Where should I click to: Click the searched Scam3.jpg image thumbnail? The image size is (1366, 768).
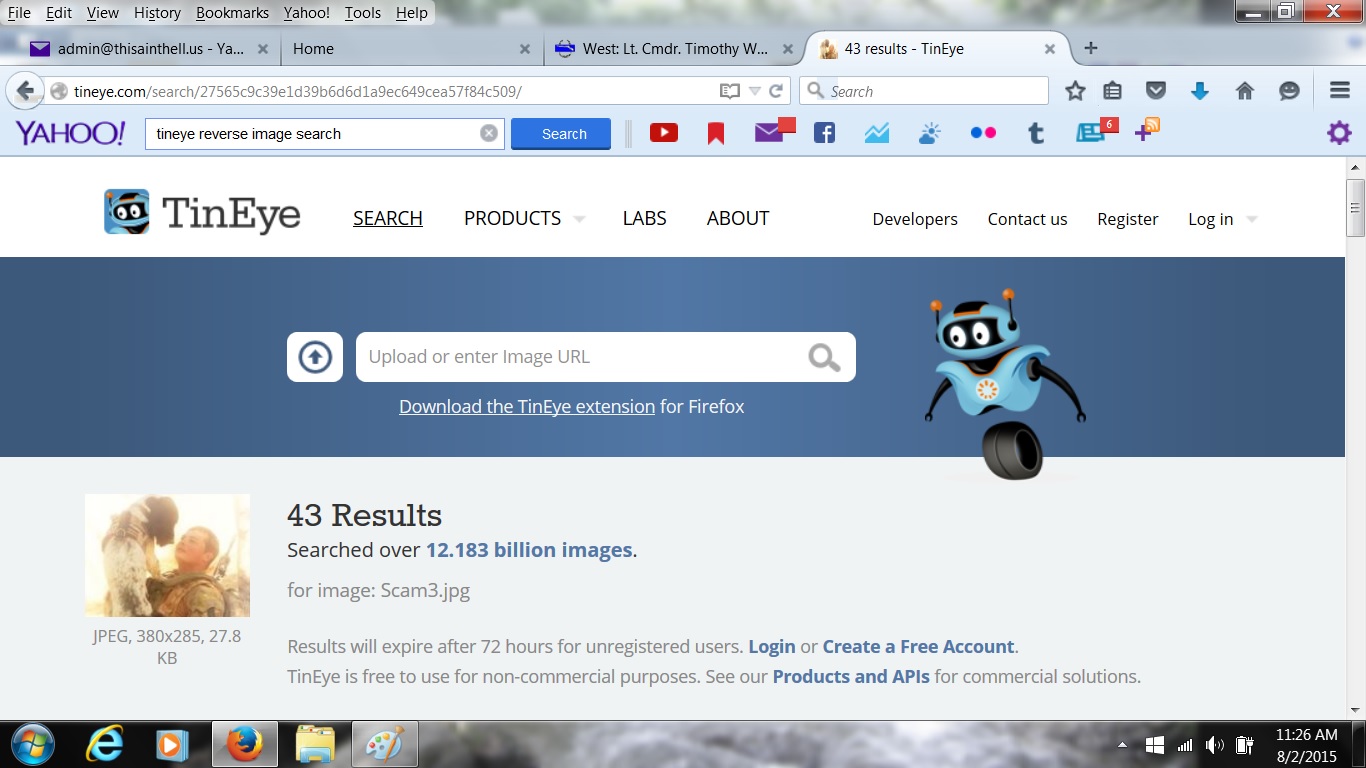[167, 555]
